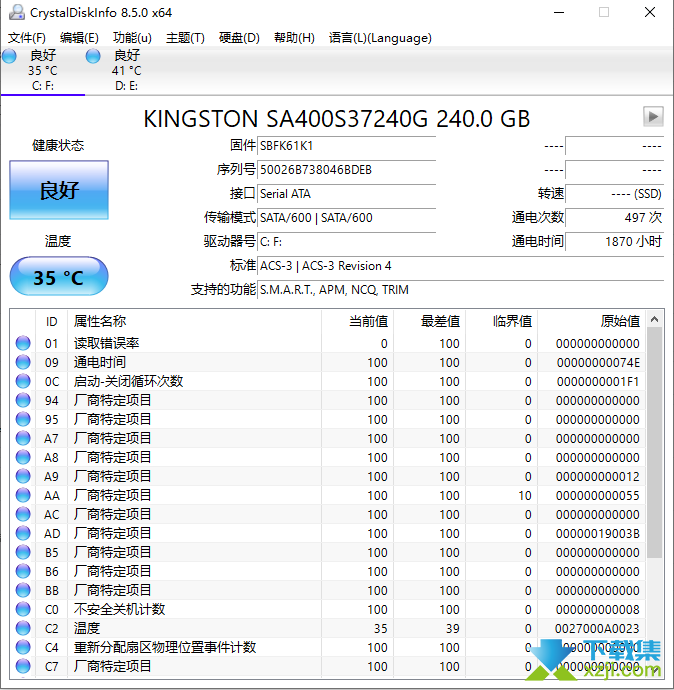Click the 35 °C temperature button
This screenshot has height=690, width=674.
click(x=59, y=277)
